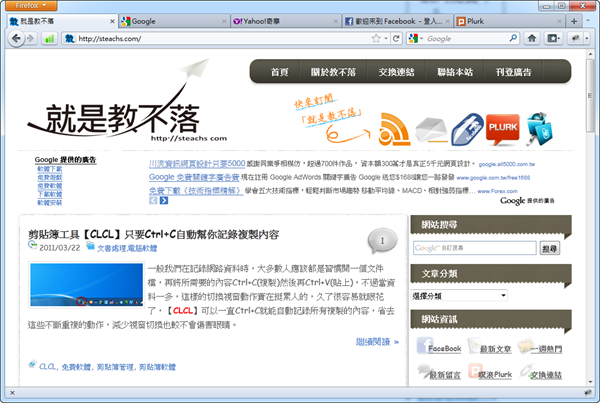This screenshot has height=403, width=600.
Task: Open Google 免費關鍵字廣告費 ad link
Action: pyautogui.click(x=194, y=177)
